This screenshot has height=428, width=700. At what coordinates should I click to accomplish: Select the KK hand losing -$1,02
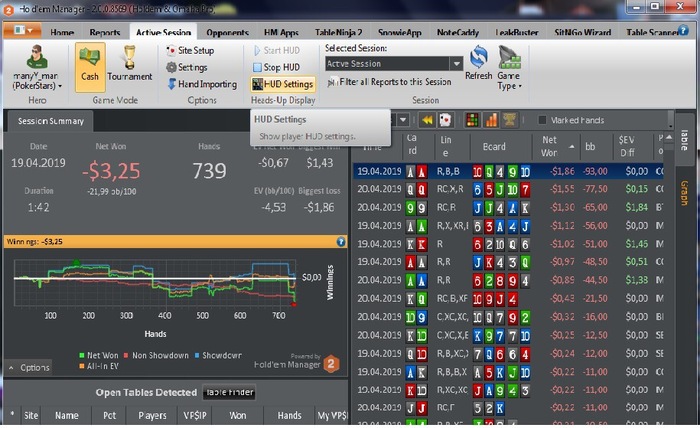click(508, 244)
